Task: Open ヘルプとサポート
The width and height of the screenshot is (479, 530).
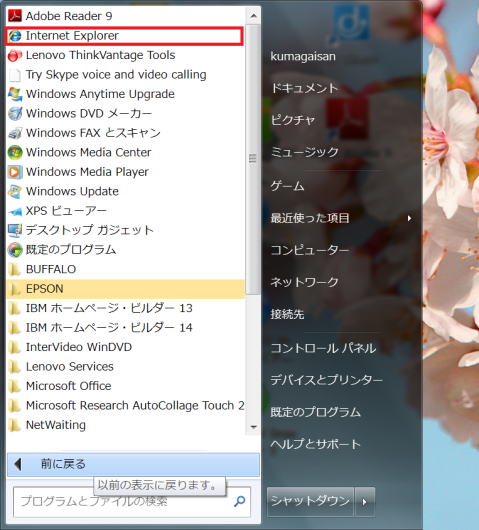Action: pos(315,444)
